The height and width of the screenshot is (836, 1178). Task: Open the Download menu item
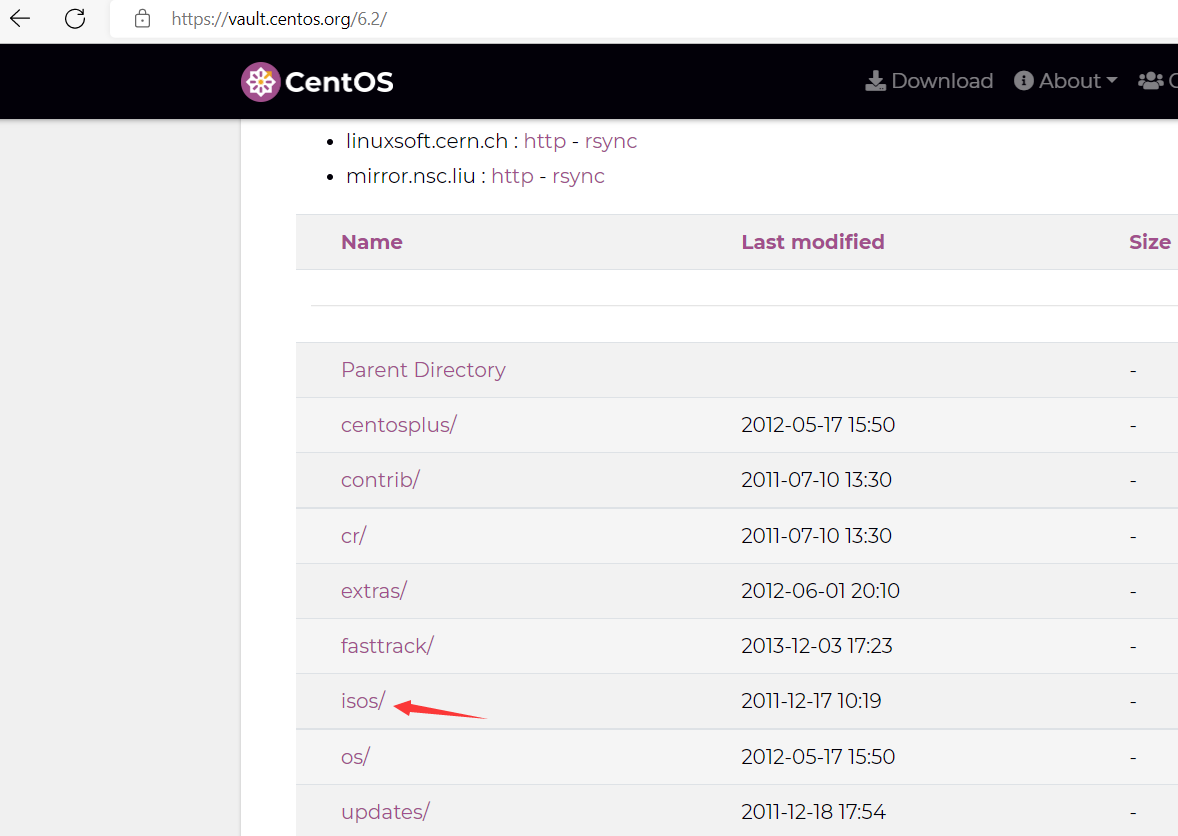click(929, 80)
